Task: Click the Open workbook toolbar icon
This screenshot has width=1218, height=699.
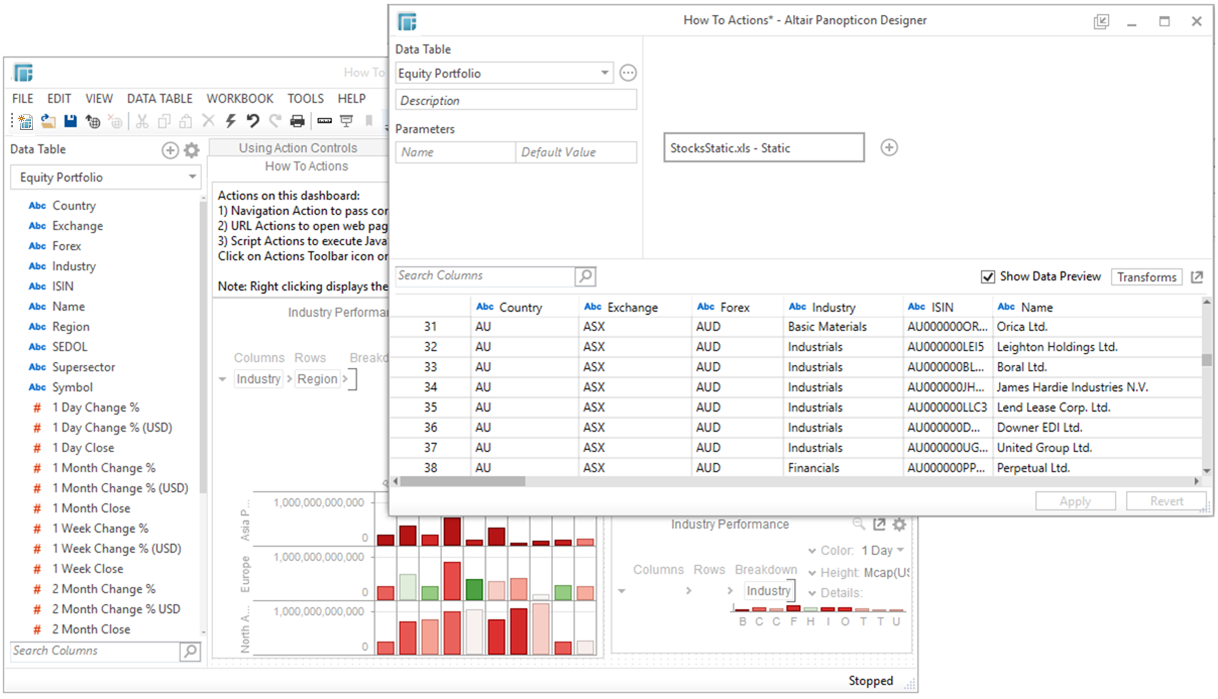Action: (x=49, y=121)
